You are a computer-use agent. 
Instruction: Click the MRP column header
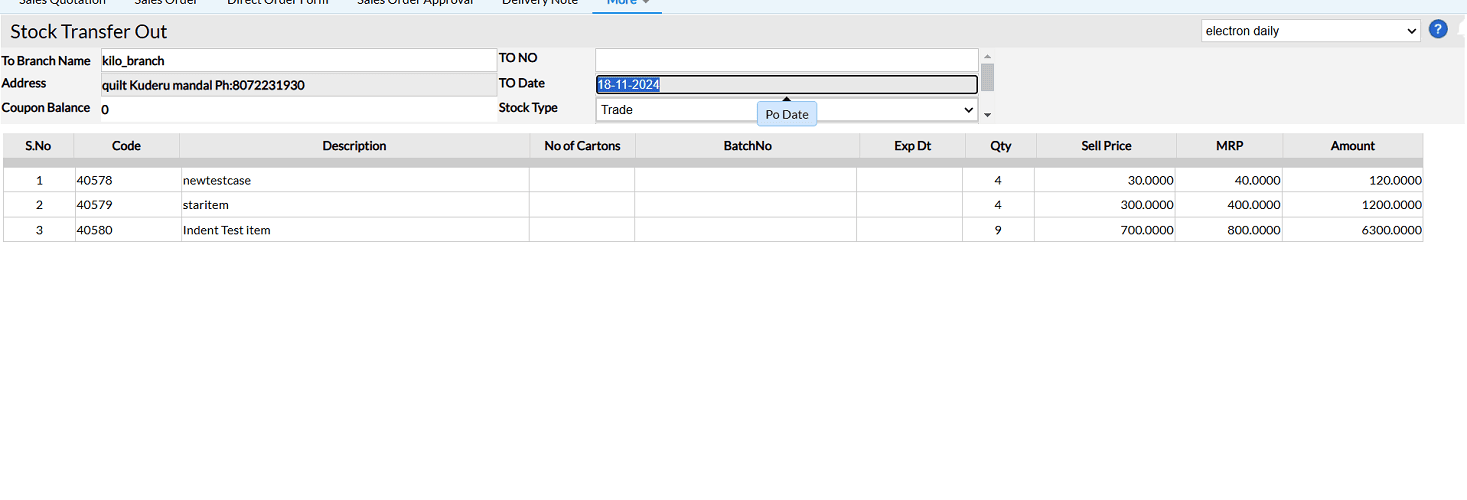click(1229, 146)
